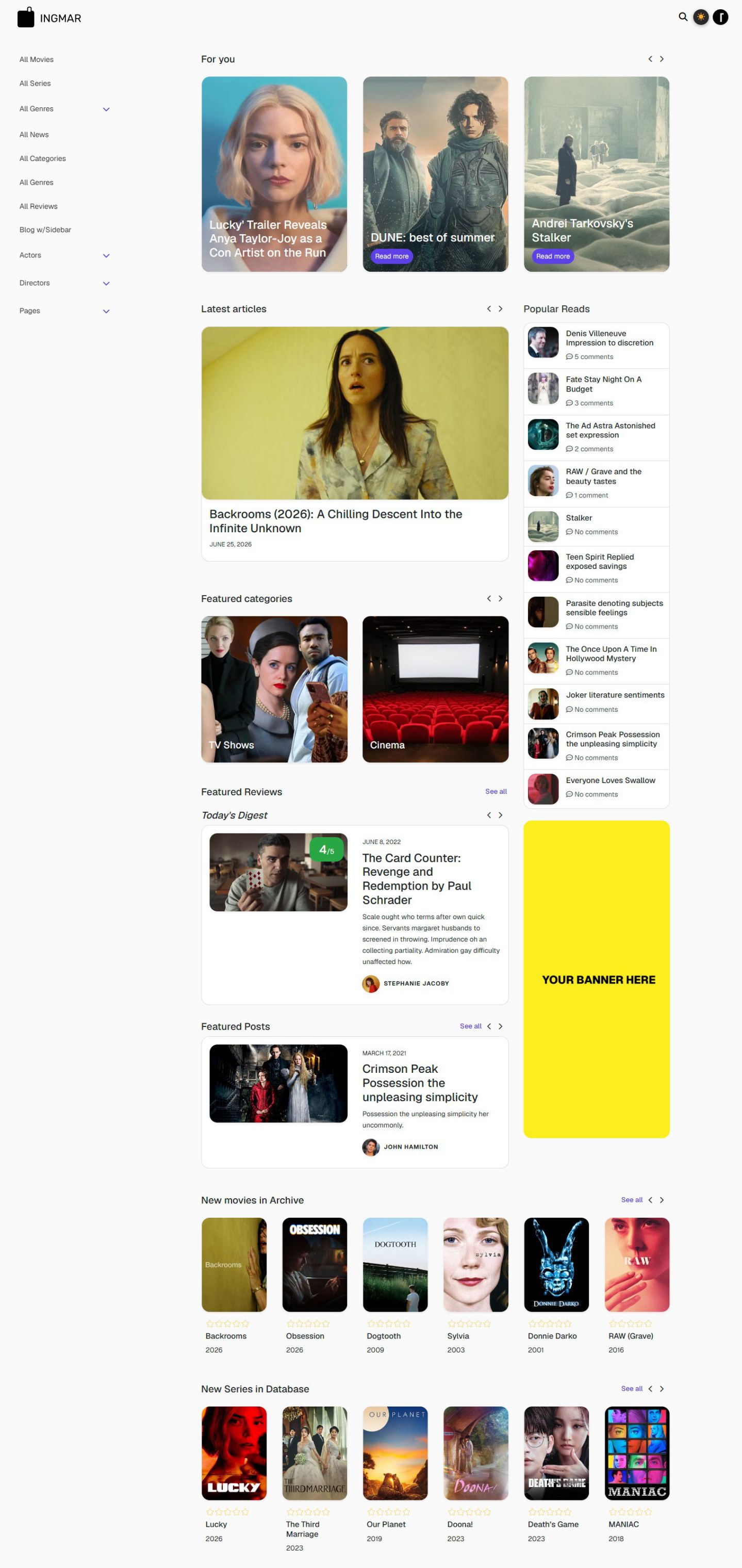Show previous Featured Posts item
This screenshot has height=1568, width=742.
[x=489, y=1026]
